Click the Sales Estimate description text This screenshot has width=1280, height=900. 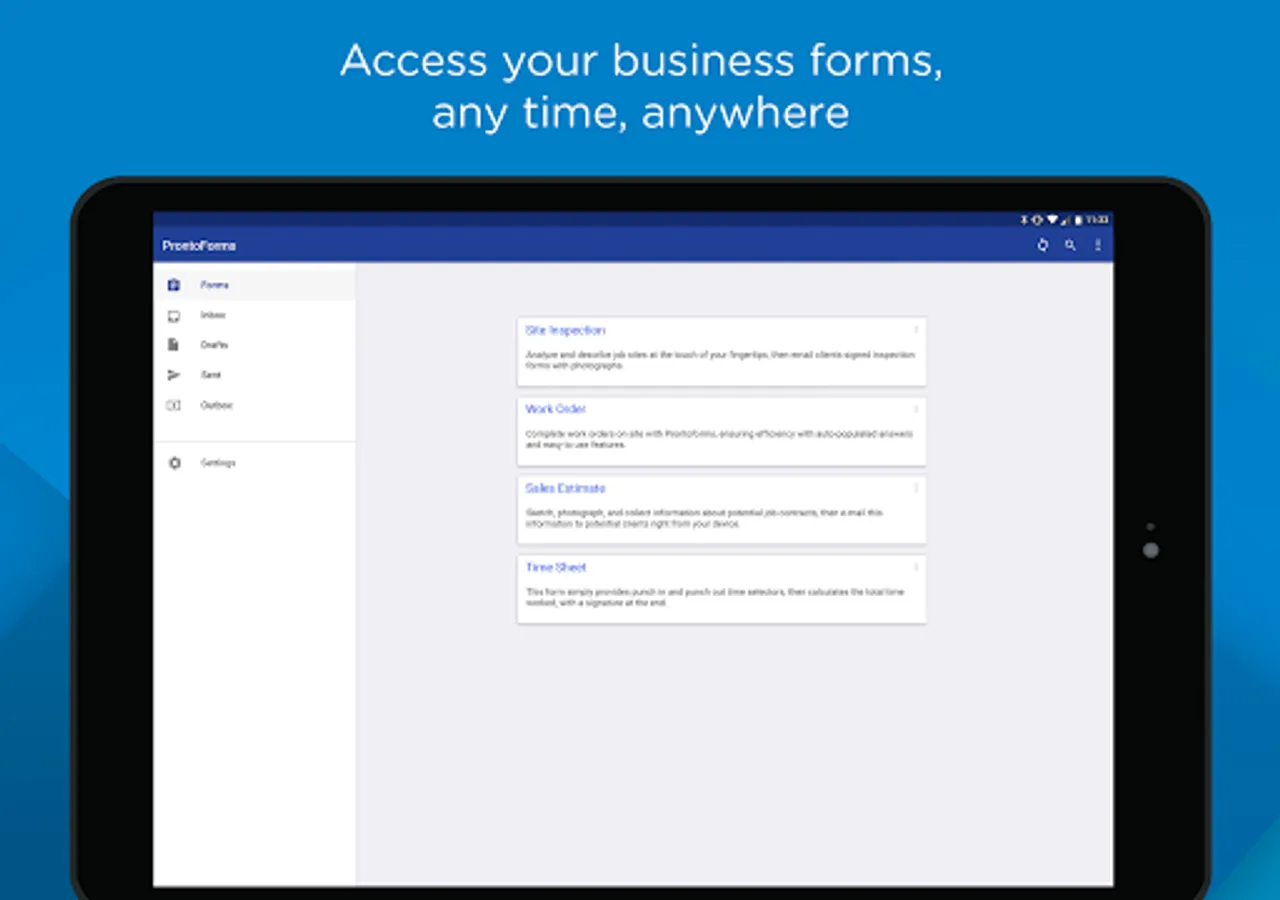705,518
